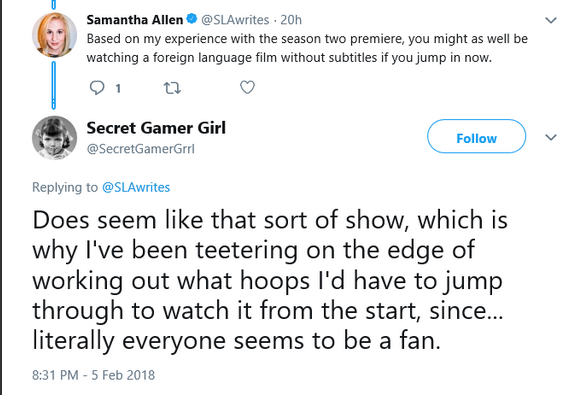This screenshot has height=395, width=586.
Task: Click the reply speech bubble icon
Action: coord(97,88)
